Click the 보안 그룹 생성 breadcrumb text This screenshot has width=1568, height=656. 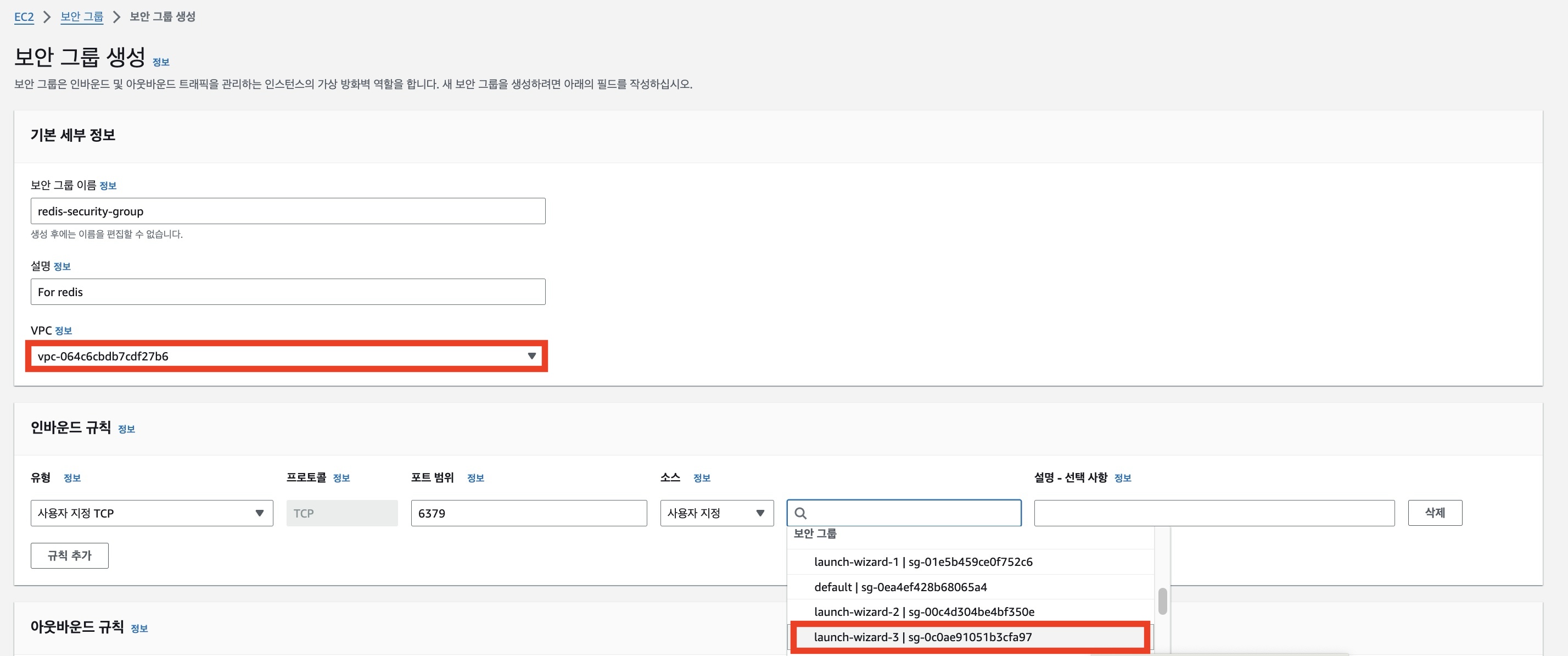pyautogui.click(x=162, y=16)
